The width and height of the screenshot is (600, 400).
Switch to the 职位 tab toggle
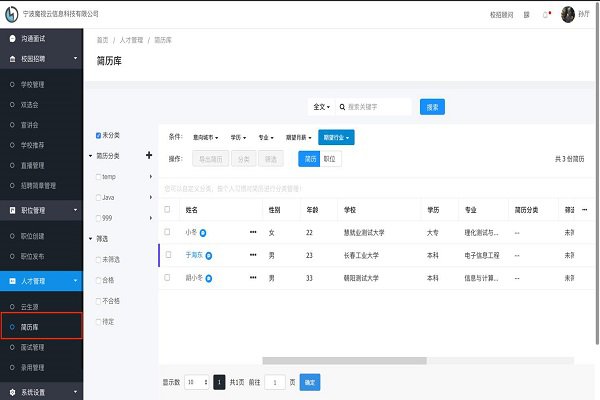(331, 159)
